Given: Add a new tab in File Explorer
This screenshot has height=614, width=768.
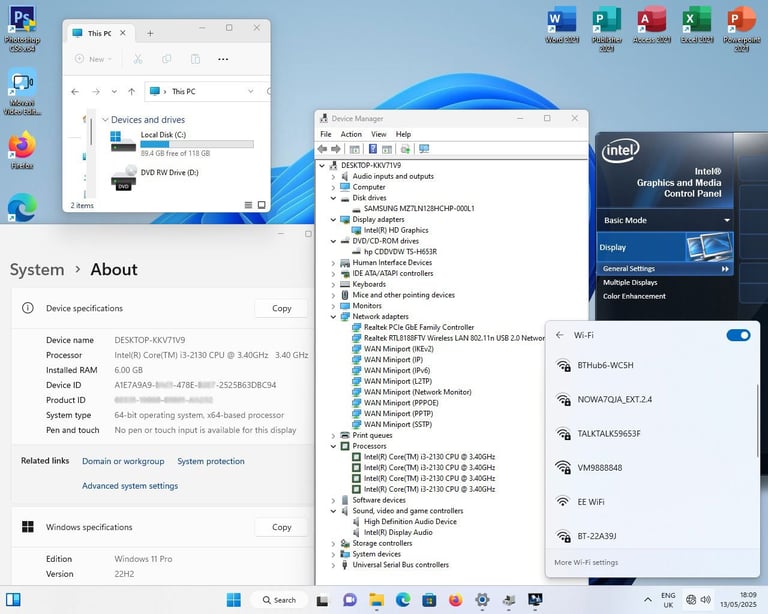Looking at the screenshot, I should 150,33.
